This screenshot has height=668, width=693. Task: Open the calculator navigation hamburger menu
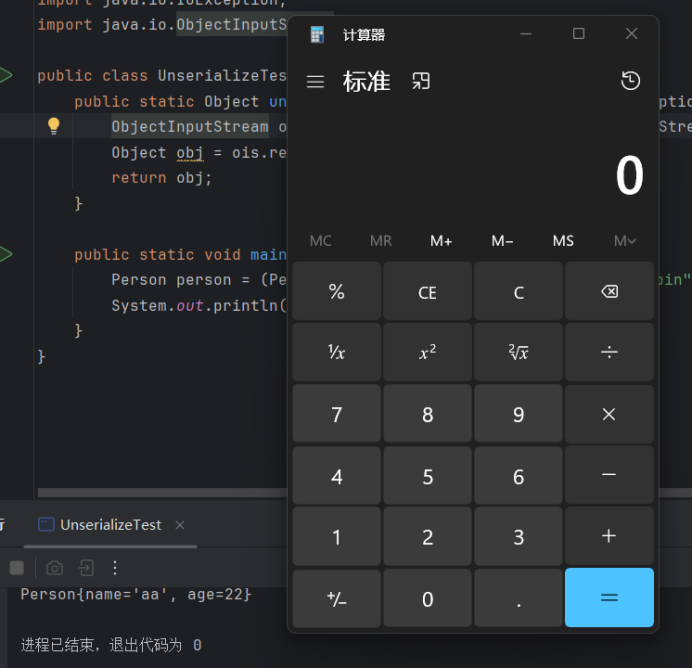click(x=315, y=82)
